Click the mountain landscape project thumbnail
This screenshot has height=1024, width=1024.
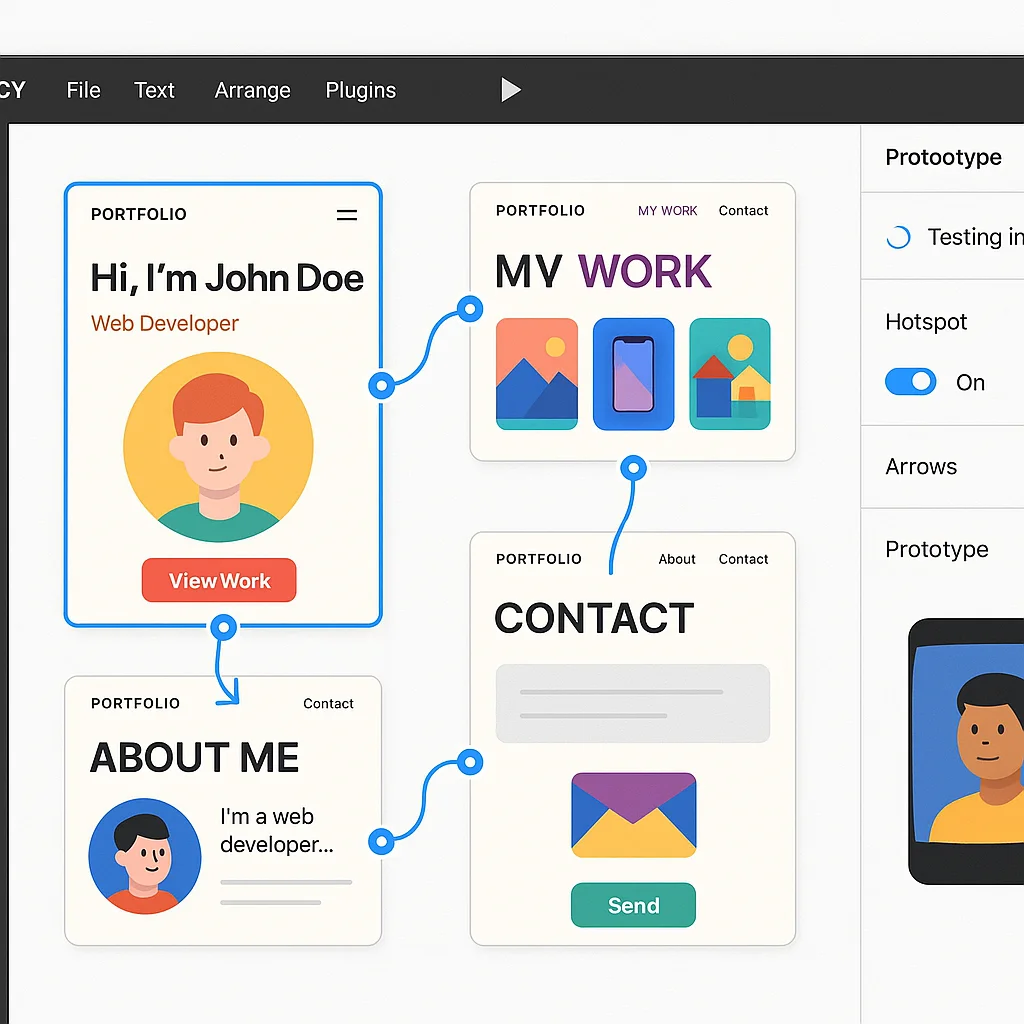[x=537, y=374]
